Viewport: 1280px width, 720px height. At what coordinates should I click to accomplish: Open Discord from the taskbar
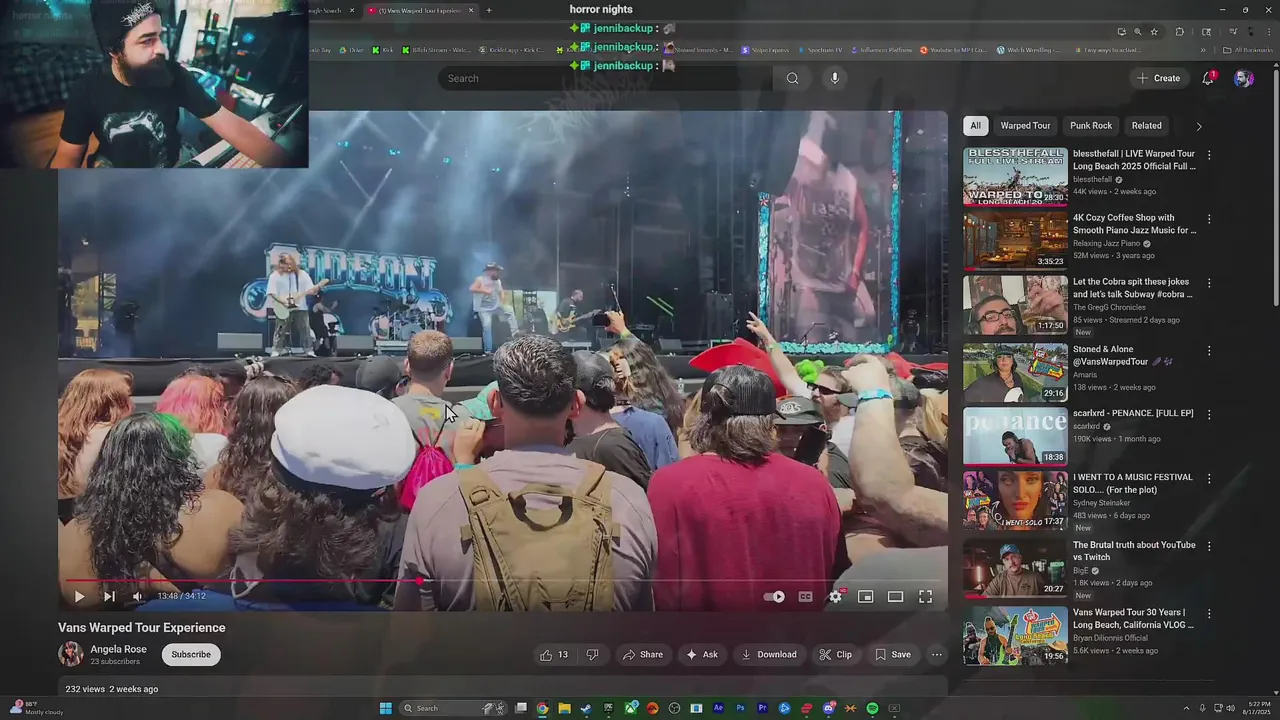pyautogui.click(x=828, y=708)
